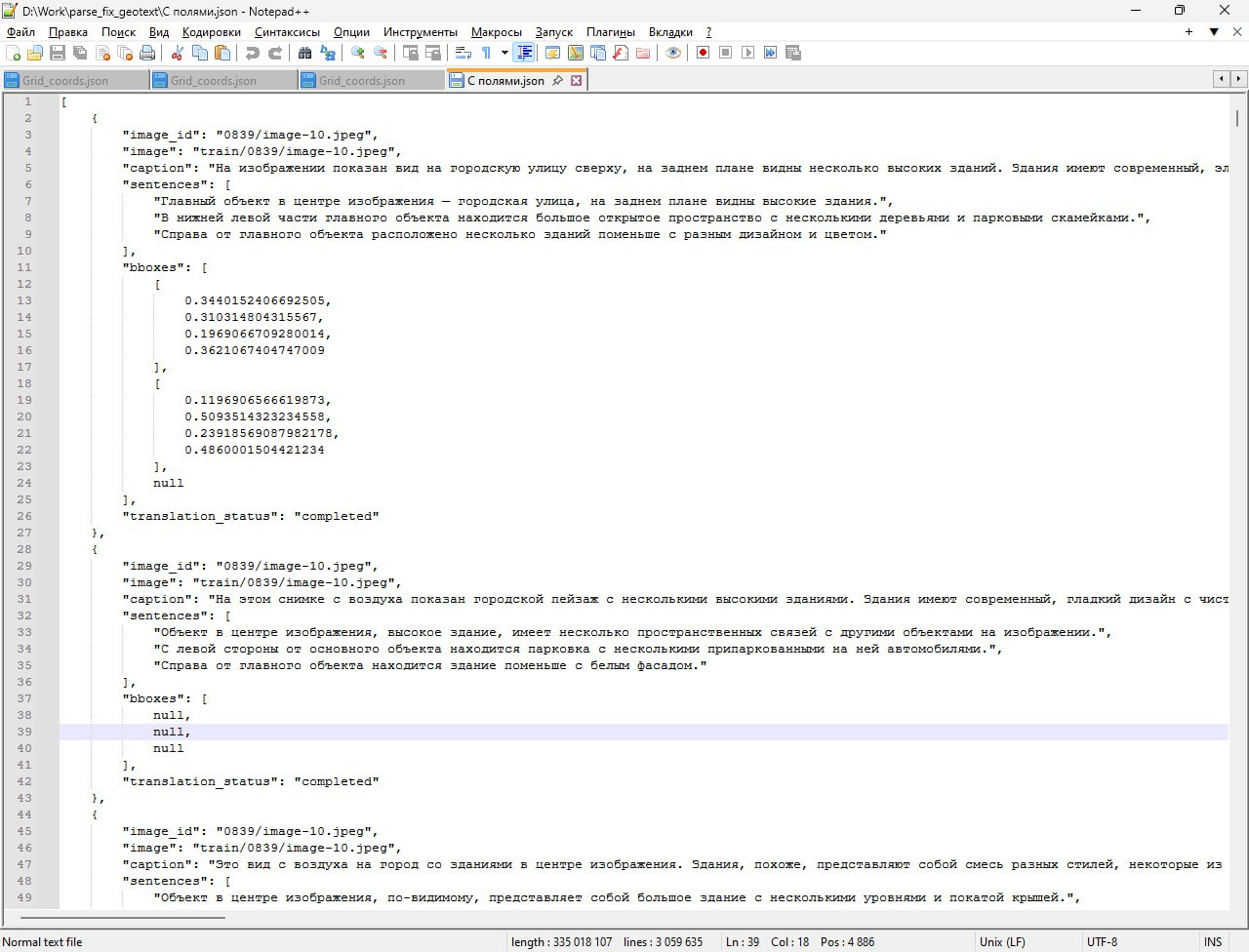Switch to the first Grid_coords.json tab

click(x=65, y=81)
